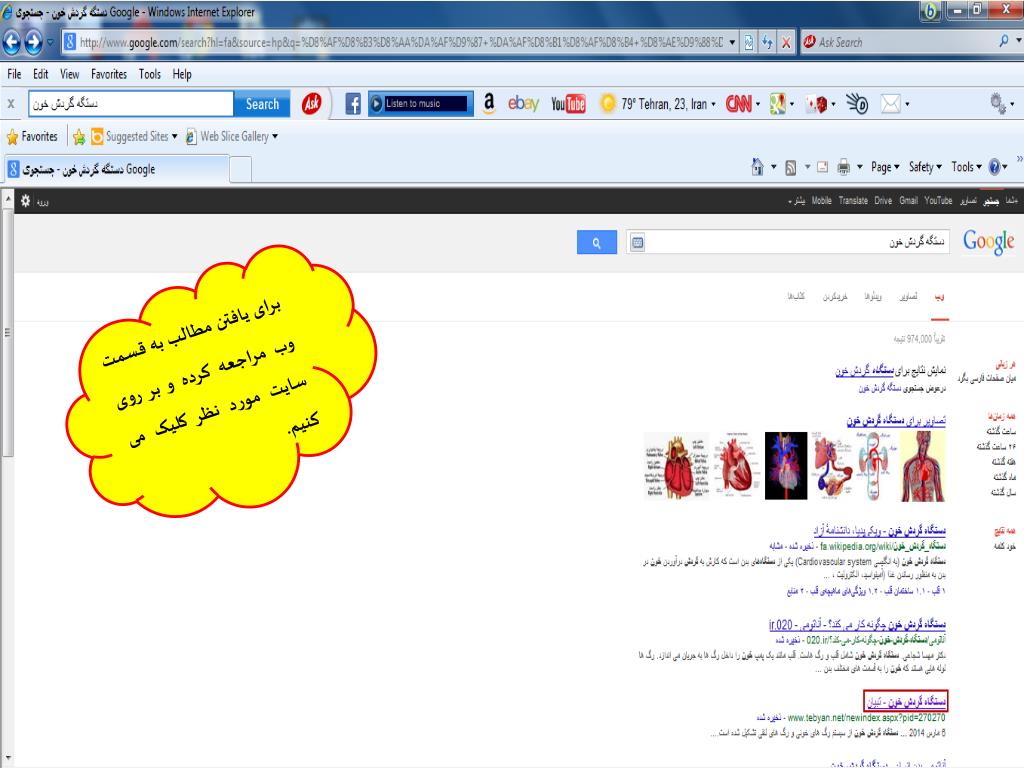Click on-screen keyboard icon in Google search box

click(x=637, y=243)
